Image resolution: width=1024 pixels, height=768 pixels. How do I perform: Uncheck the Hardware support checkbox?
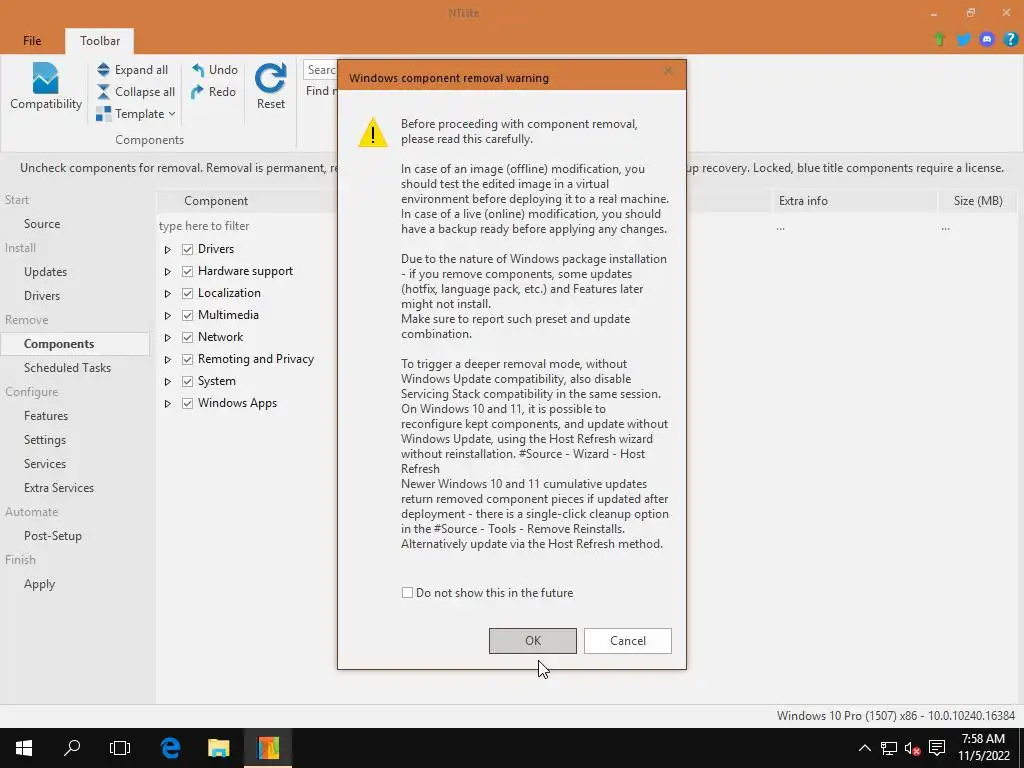coord(187,272)
